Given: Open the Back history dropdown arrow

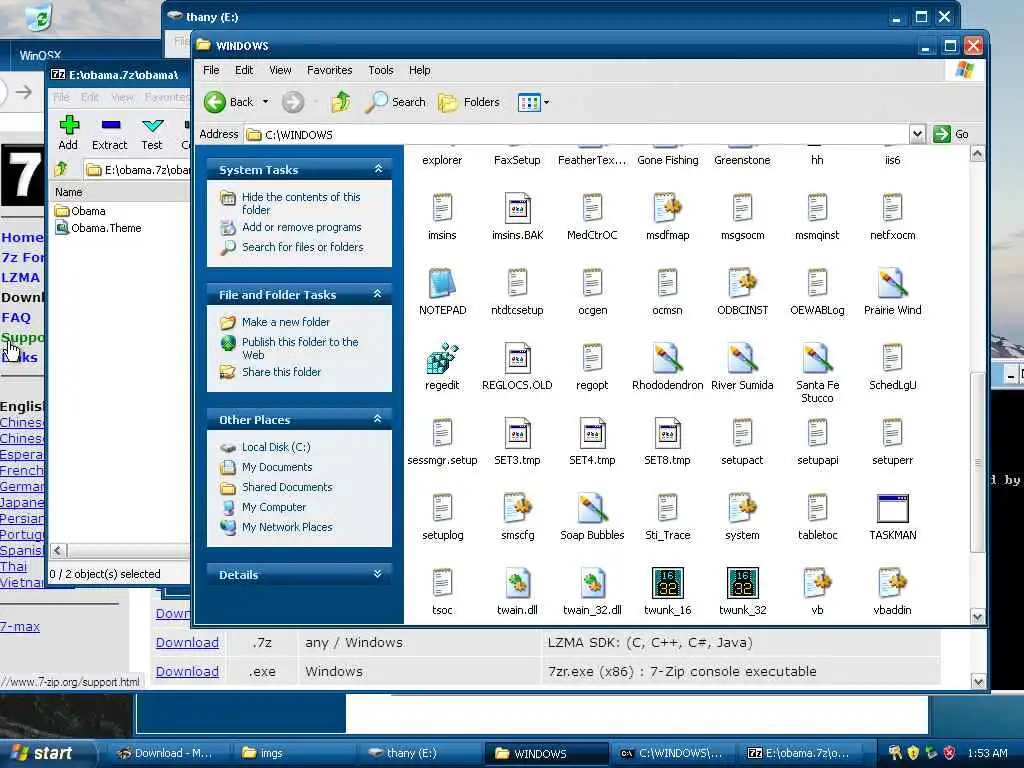Looking at the screenshot, I should click(265, 102).
